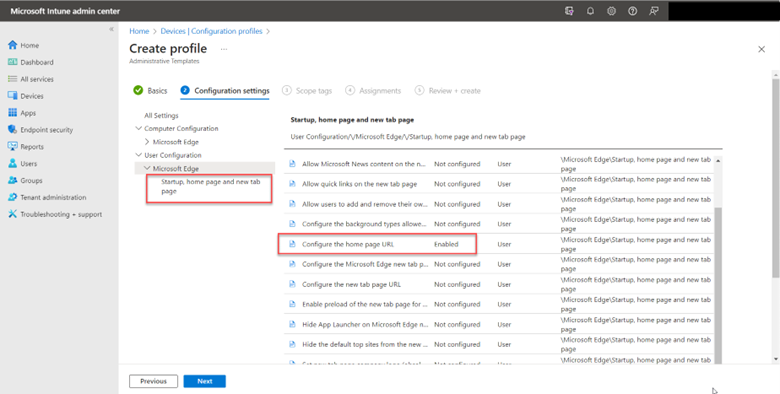Open Configure the home page URL setting

click(348, 244)
